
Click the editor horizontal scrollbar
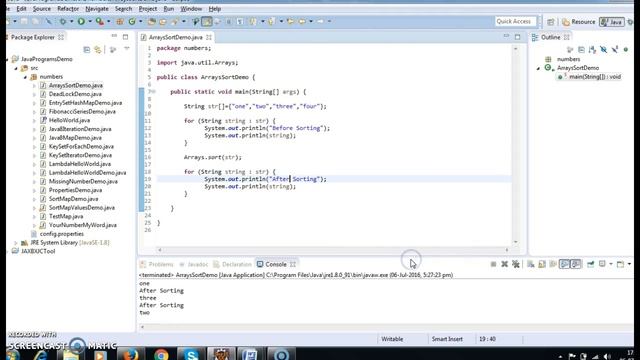point(333,250)
